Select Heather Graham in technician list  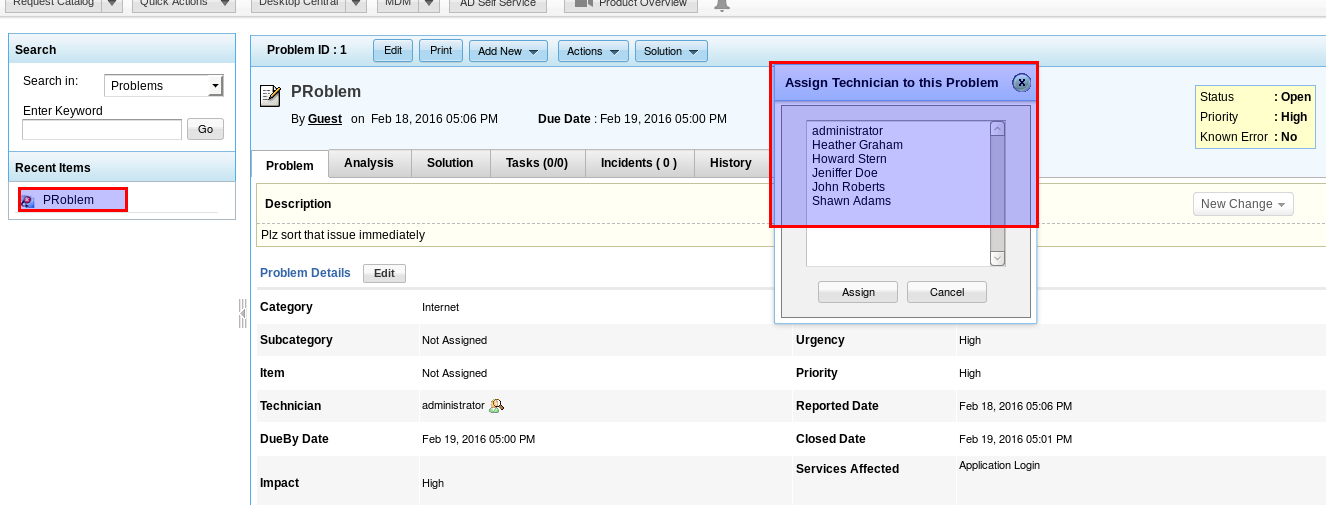tap(857, 145)
